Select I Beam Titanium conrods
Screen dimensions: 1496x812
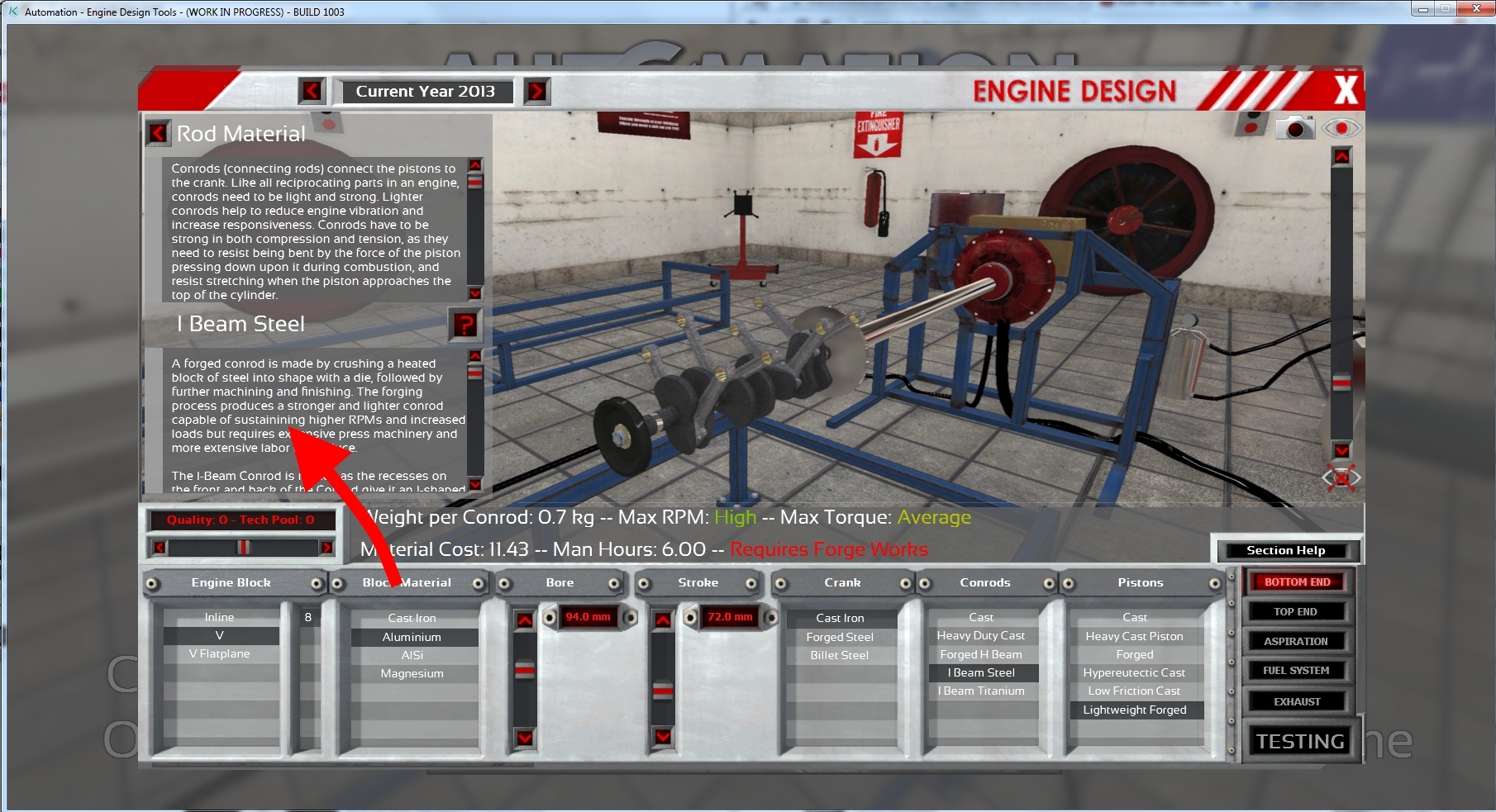coord(981,691)
